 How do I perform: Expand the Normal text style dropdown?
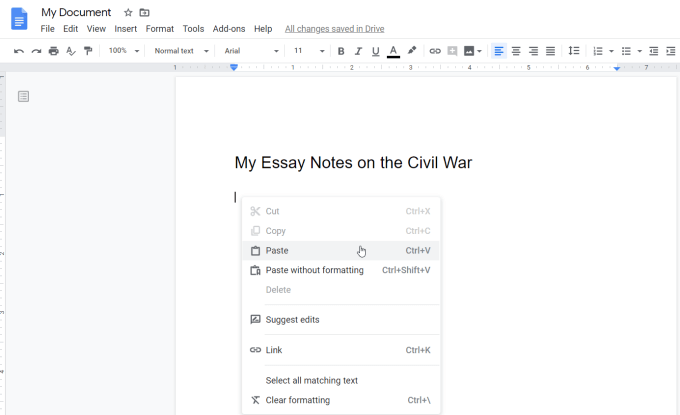181,51
